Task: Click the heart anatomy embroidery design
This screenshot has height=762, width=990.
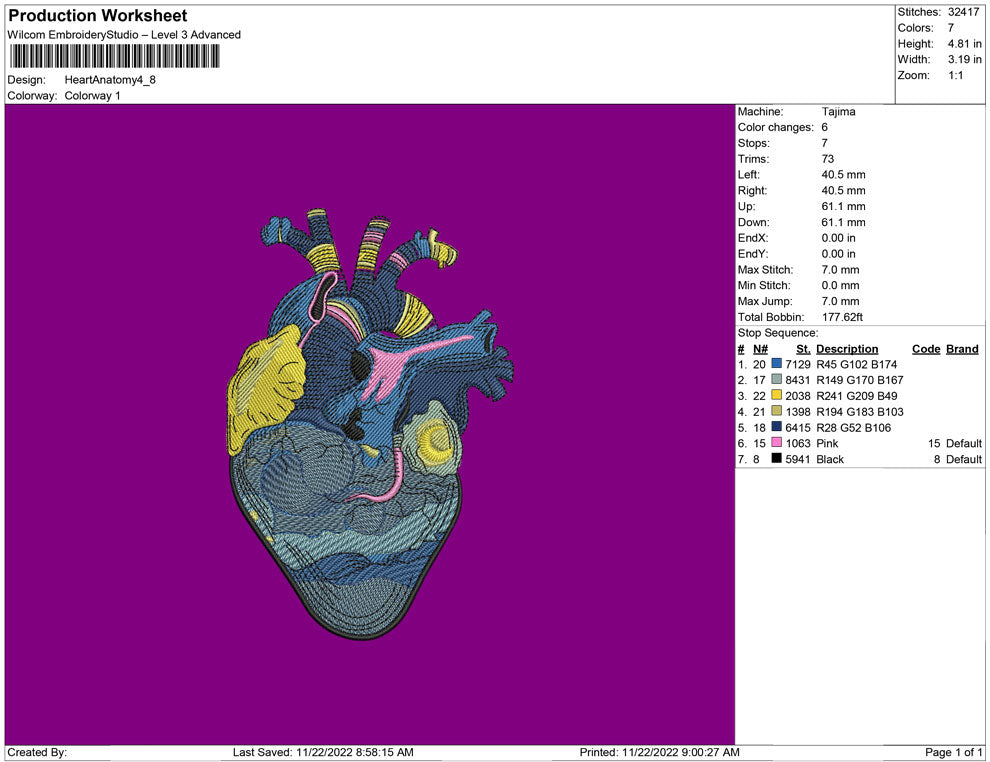Action: click(x=369, y=420)
